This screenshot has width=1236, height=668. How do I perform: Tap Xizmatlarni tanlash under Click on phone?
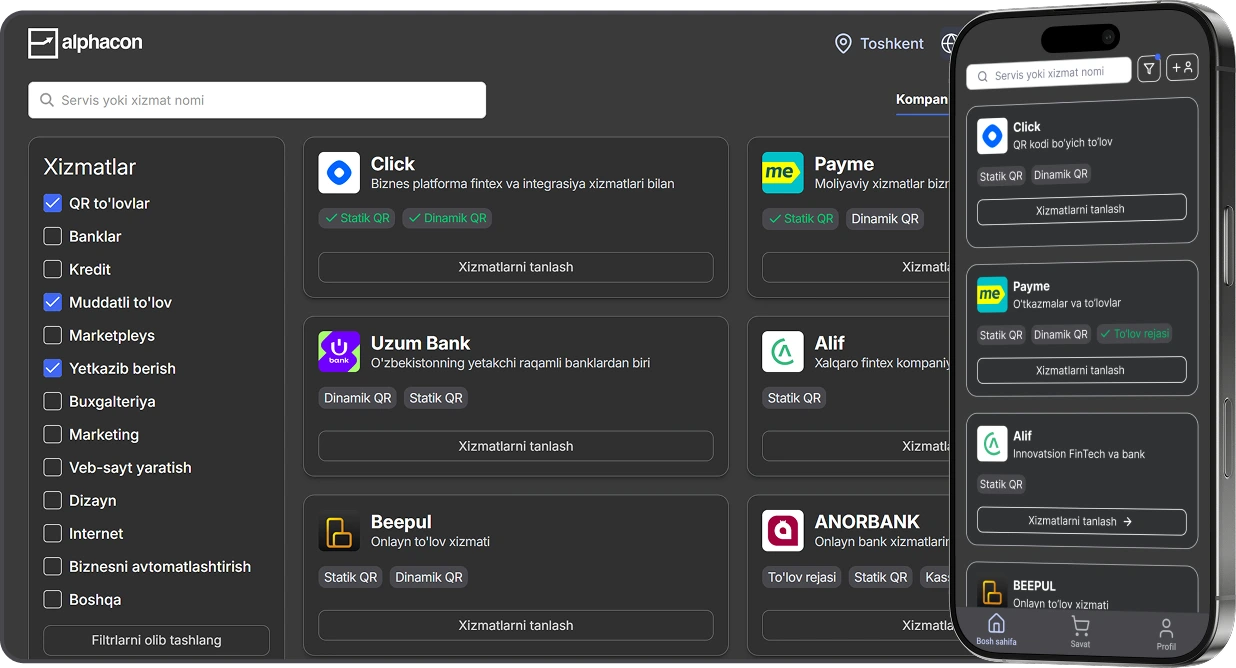[1081, 209]
